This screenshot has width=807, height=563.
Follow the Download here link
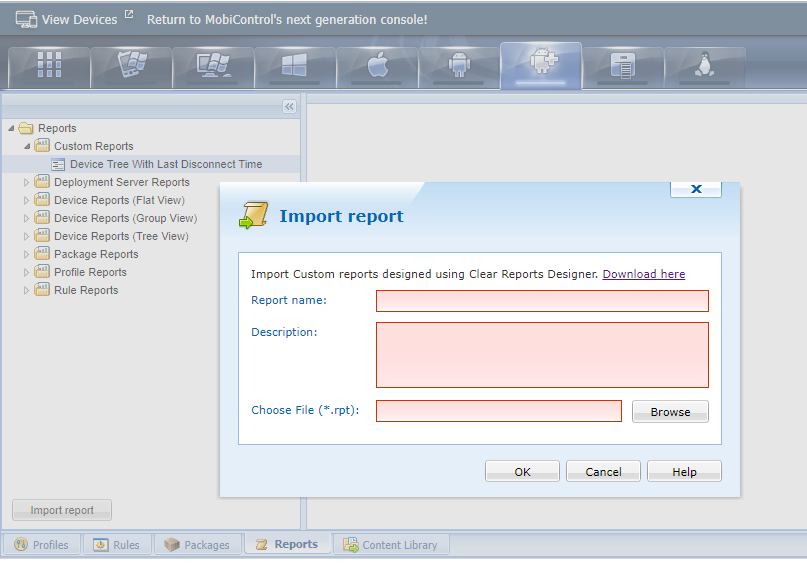tap(643, 274)
